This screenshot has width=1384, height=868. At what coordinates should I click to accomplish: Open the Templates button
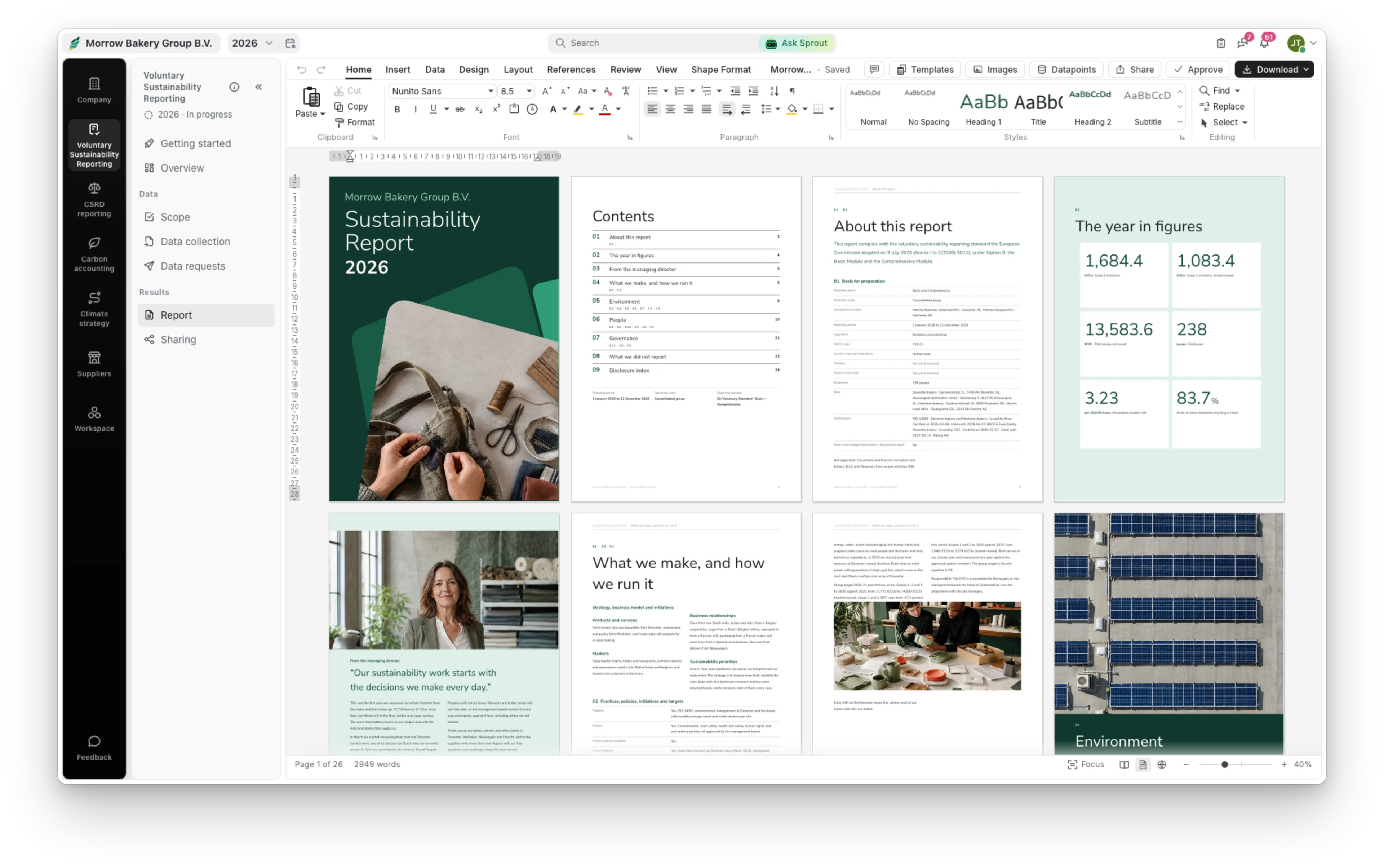tap(925, 70)
